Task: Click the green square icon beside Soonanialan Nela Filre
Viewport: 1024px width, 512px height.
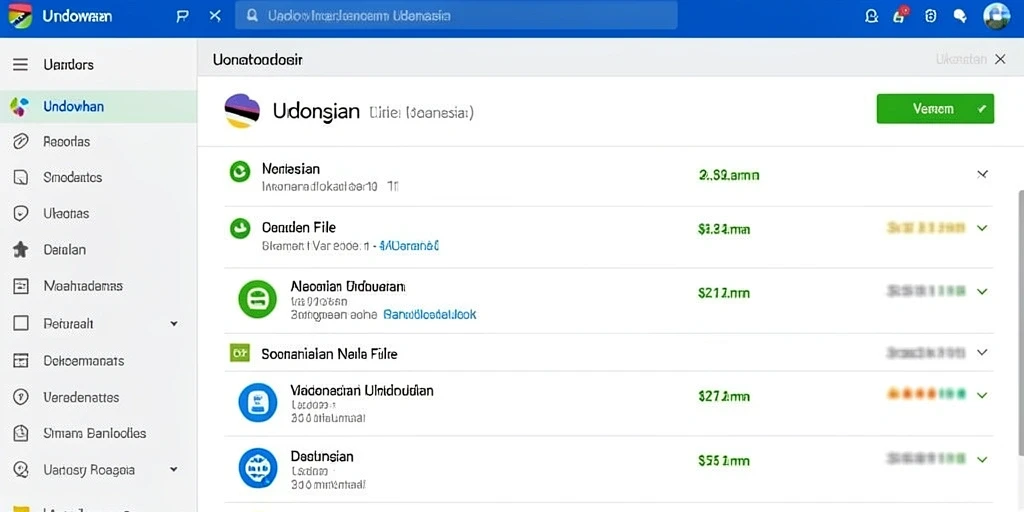Action: click(x=240, y=353)
